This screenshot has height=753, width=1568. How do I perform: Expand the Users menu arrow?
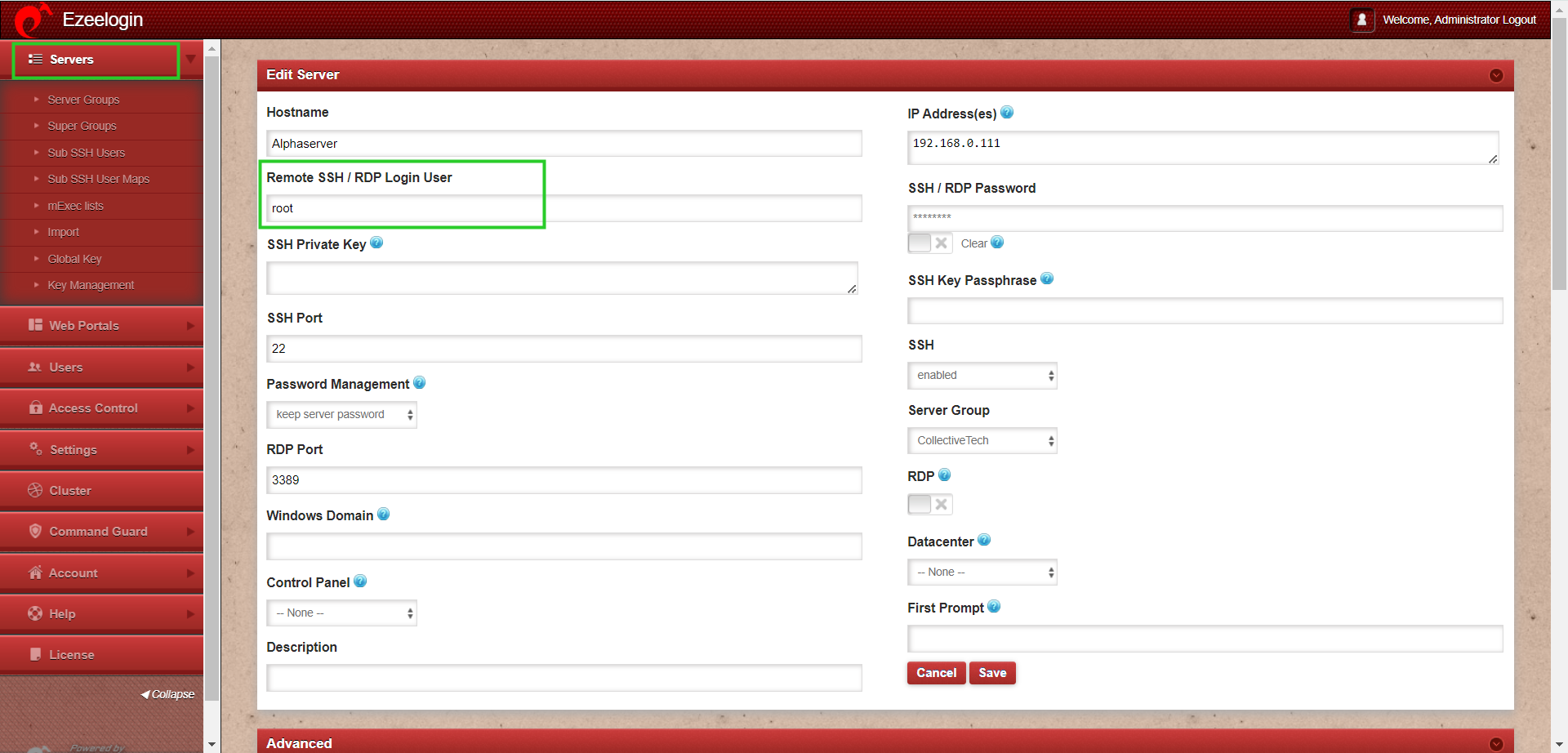190,367
